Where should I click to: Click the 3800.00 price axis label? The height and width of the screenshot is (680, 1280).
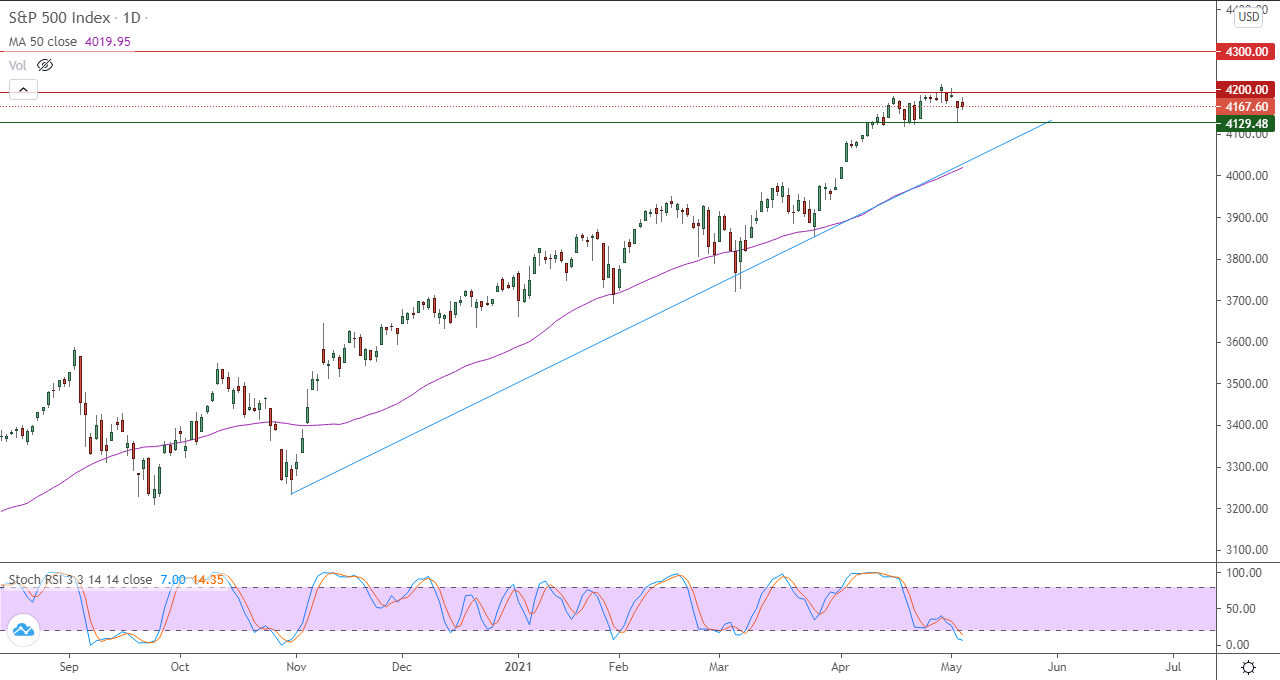(x=1245, y=259)
